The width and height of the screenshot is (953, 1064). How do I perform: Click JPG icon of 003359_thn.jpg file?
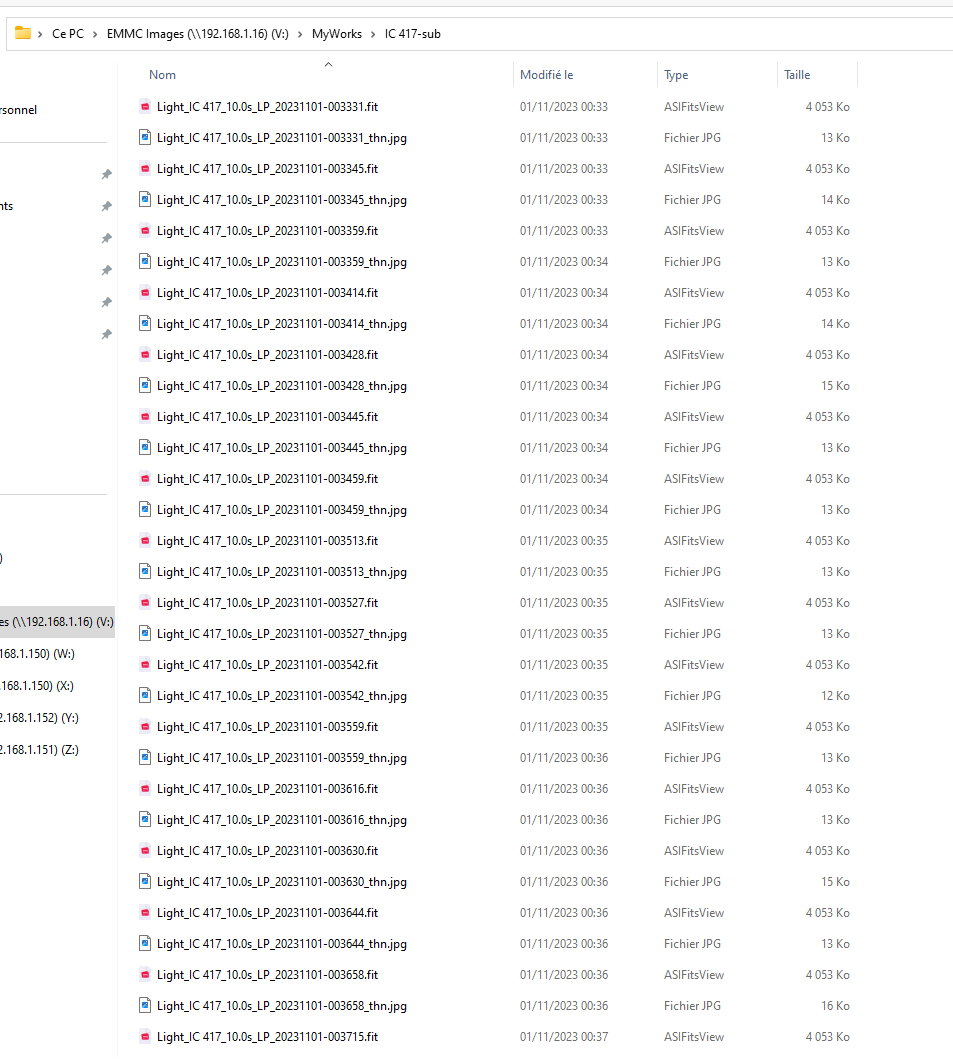tap(145, 262)
